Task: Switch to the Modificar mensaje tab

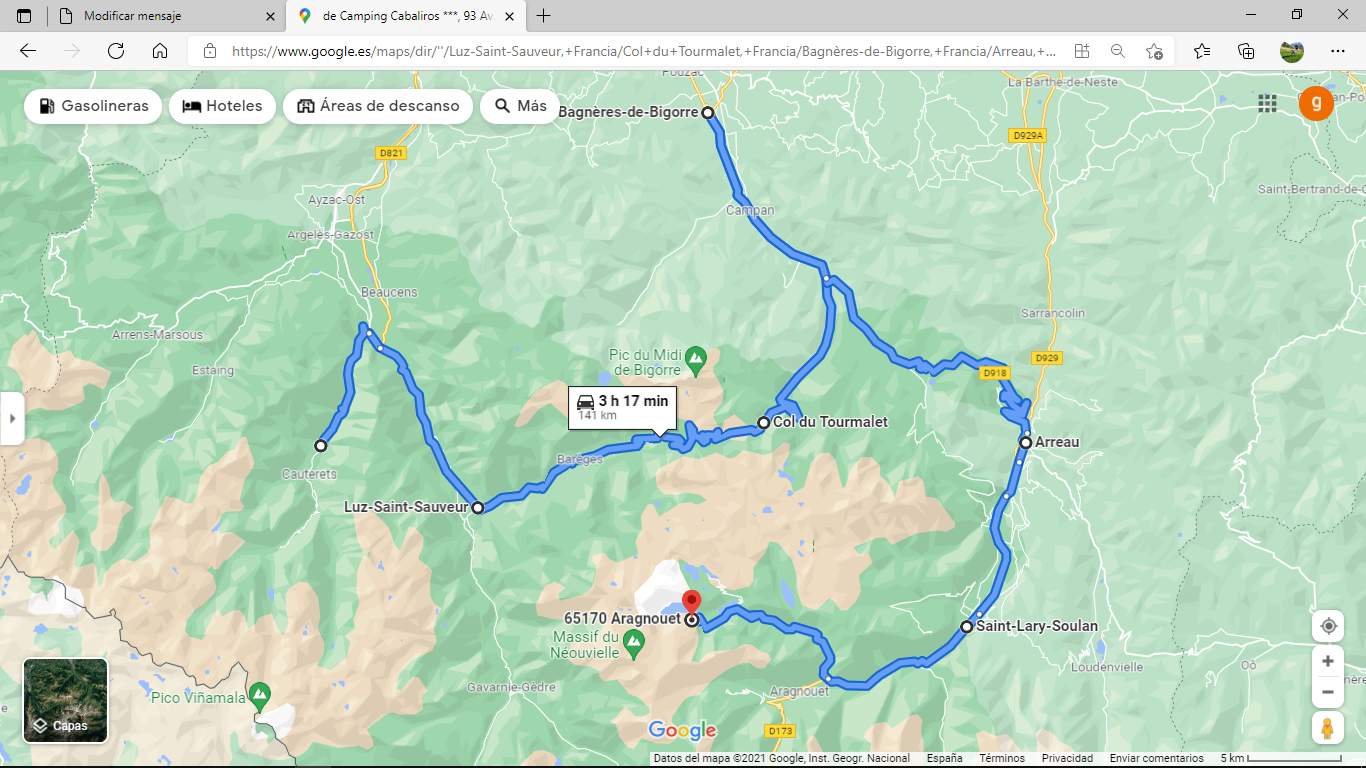Action: [166, 16]
